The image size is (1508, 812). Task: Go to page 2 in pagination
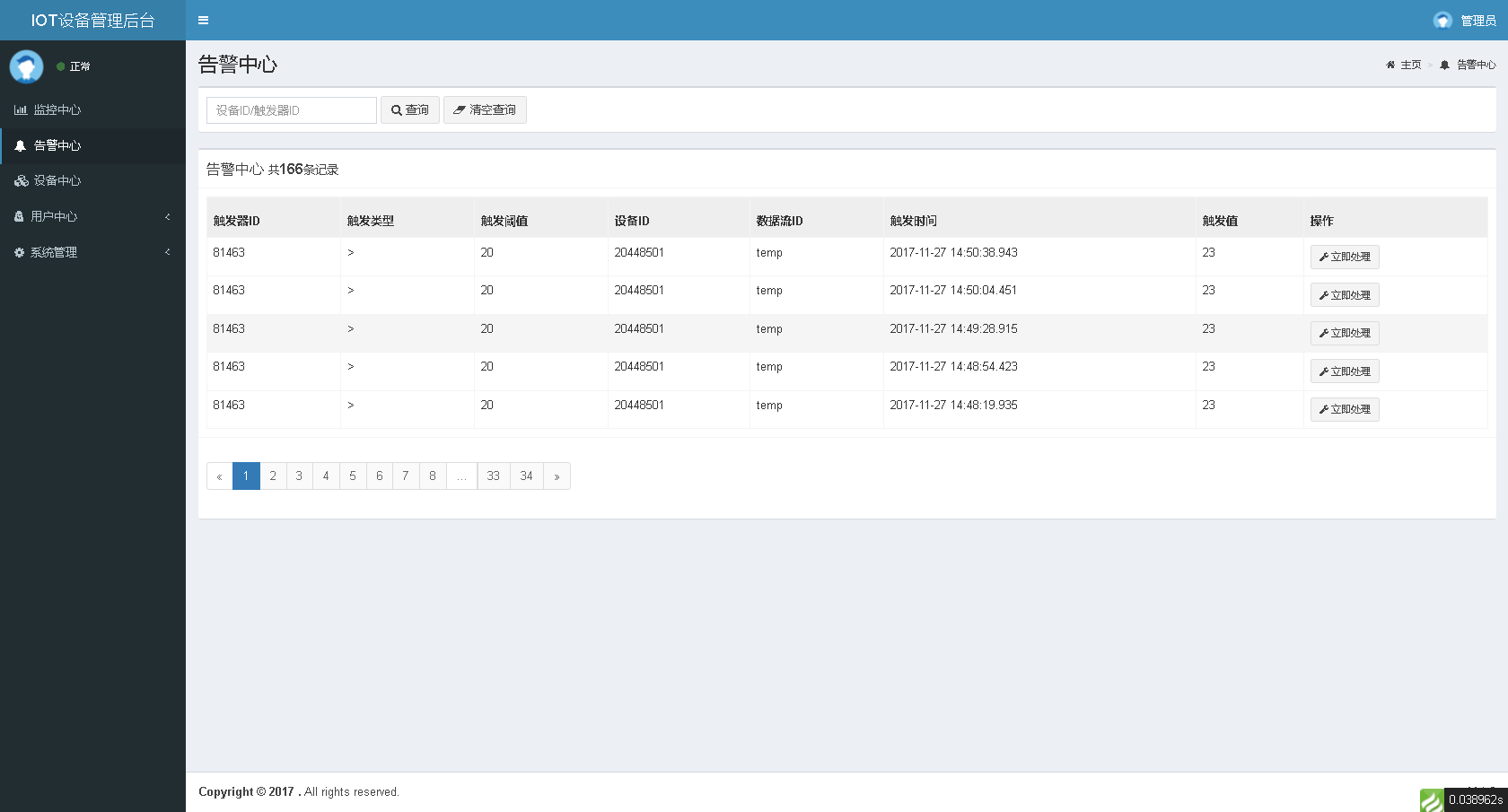point(273,476)
